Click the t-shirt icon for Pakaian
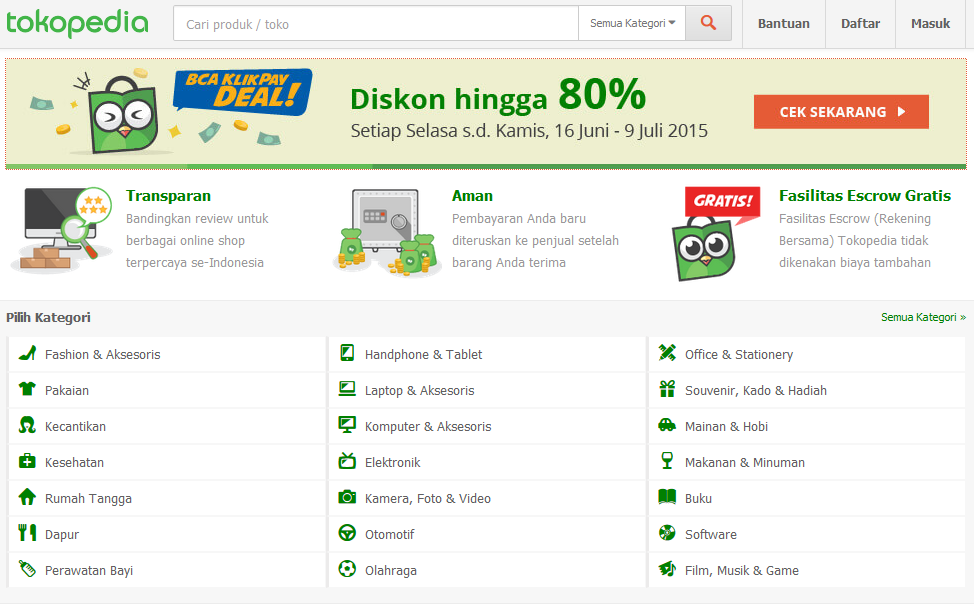 point(27,390)
